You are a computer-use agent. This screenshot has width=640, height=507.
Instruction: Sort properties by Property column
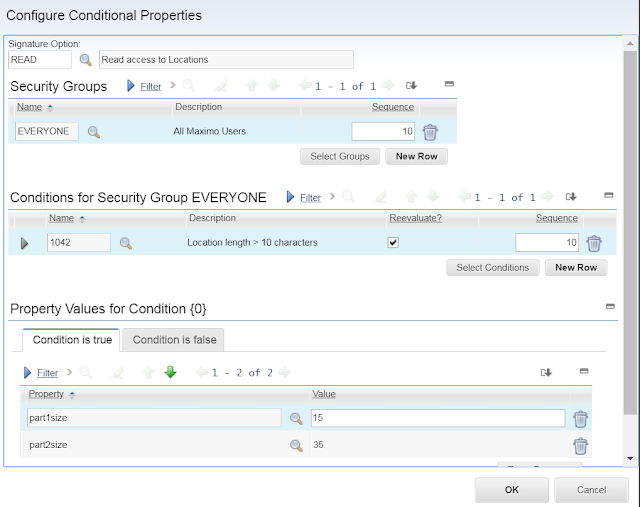46,394
